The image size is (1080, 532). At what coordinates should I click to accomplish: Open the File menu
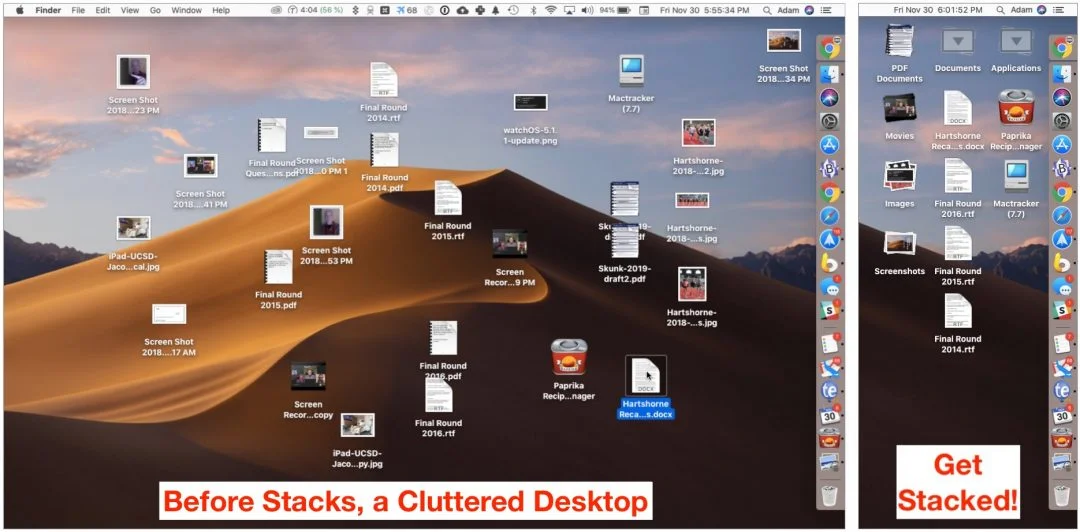[78, 10]
